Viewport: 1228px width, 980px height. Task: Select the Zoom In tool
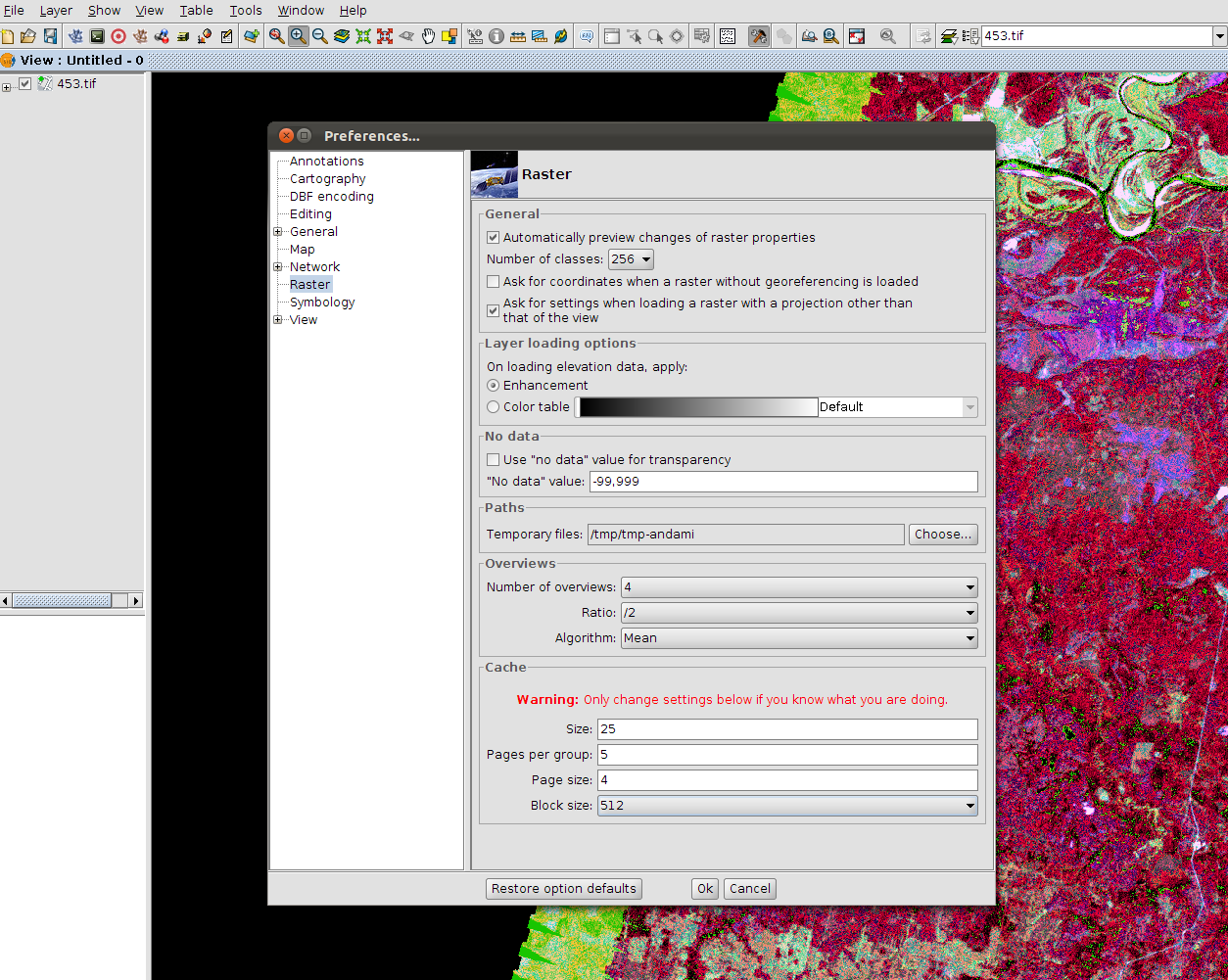pos(299,35)
